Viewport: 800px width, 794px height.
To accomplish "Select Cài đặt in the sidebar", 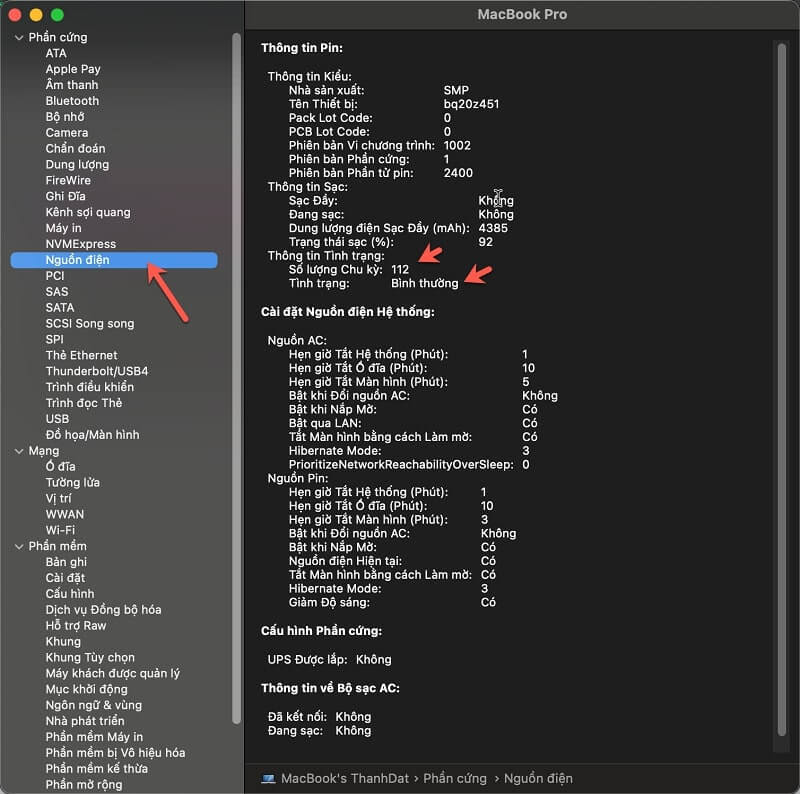I will click(65, 578).
